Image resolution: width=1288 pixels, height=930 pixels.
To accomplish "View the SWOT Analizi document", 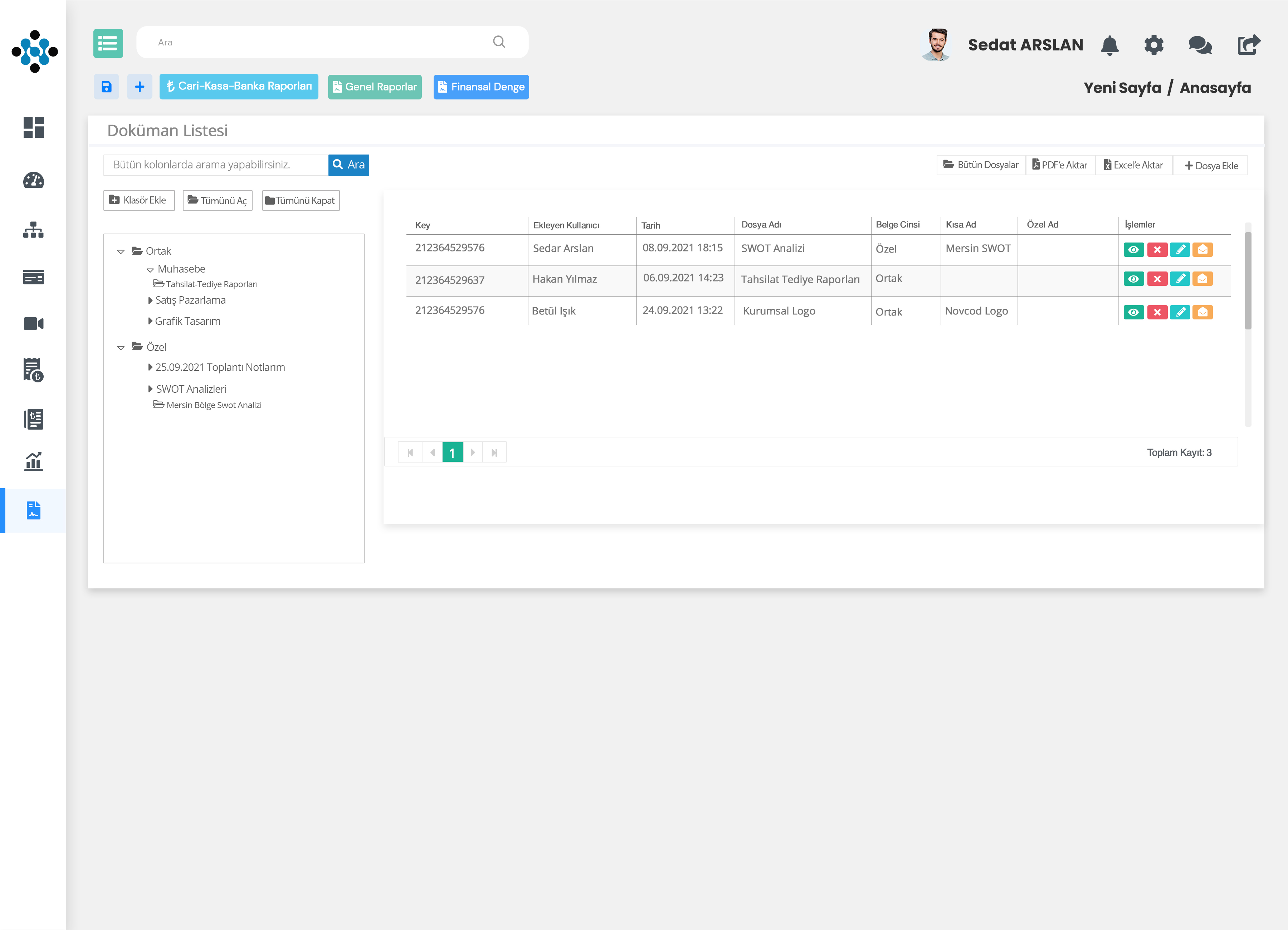I will click(1133, 249).
